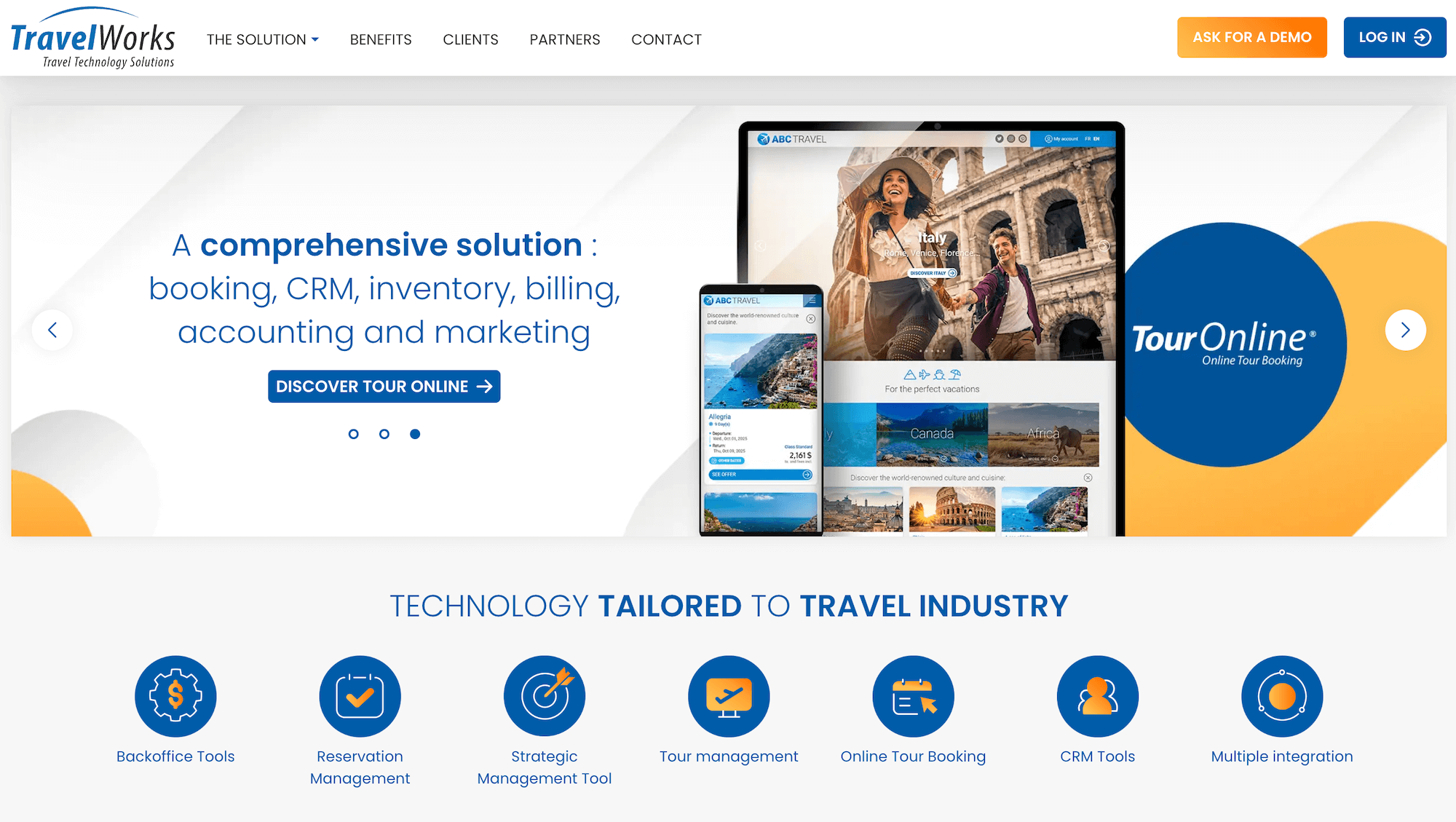
Task: Select the first carousel dot indicator
Action: [353, 434]
